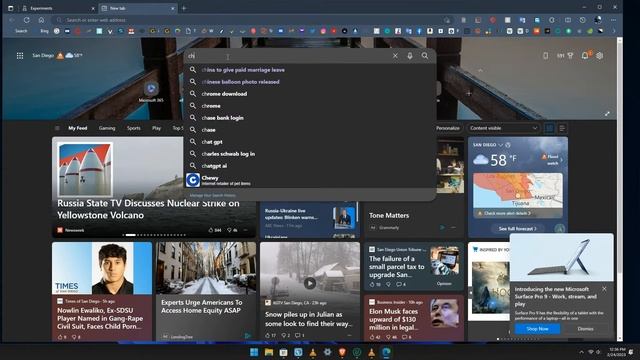Image resolution: width=640 pixels, height=360 pixels.
Task: Clear the search box with the X icon
Action: point(395,56)
